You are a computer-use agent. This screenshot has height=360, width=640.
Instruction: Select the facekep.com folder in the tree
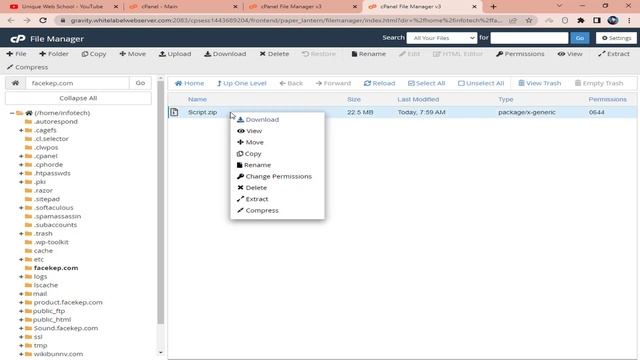click(x=56, y=268)
